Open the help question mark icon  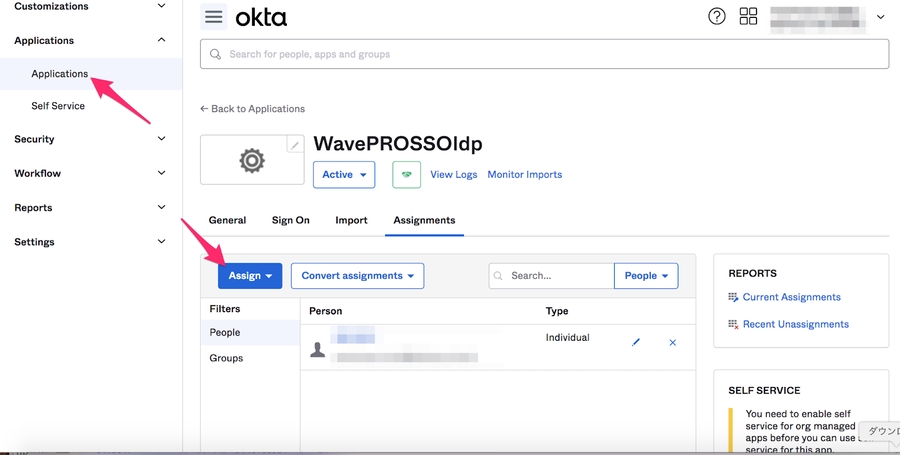[716, 16]
